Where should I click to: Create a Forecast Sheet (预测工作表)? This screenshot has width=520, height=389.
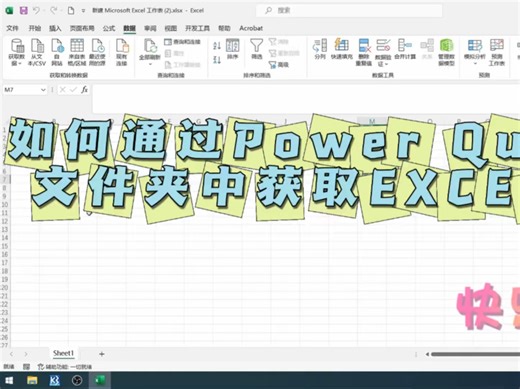tap(497, 52)
